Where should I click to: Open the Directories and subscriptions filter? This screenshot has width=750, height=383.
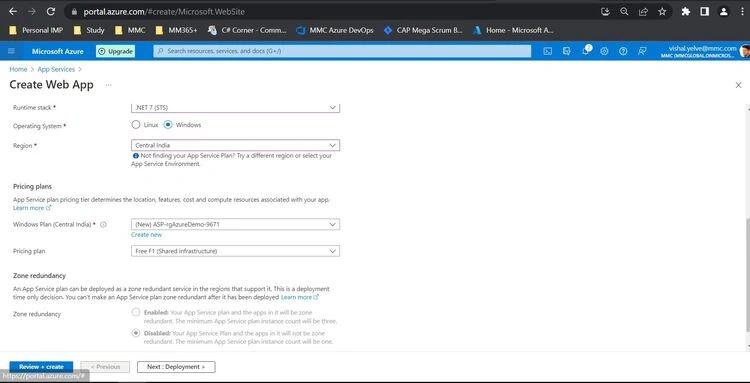pyautogui.click(x=567, y=51)
